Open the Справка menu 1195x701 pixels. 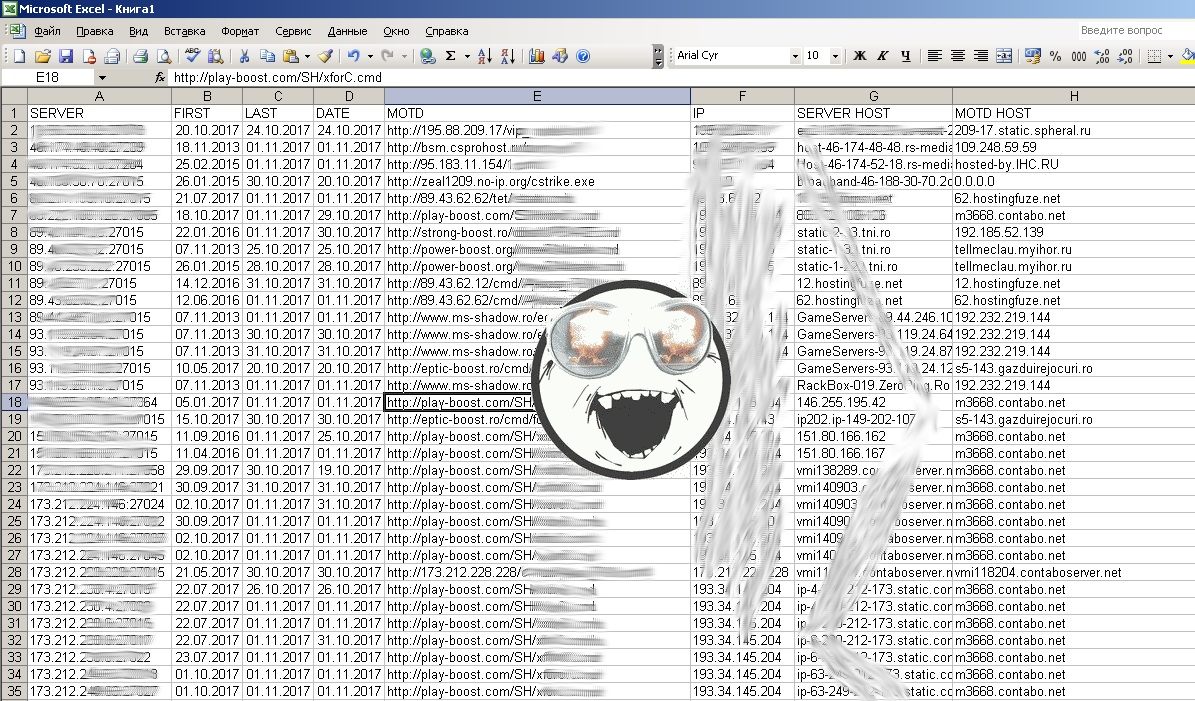(x=447, y=31)
